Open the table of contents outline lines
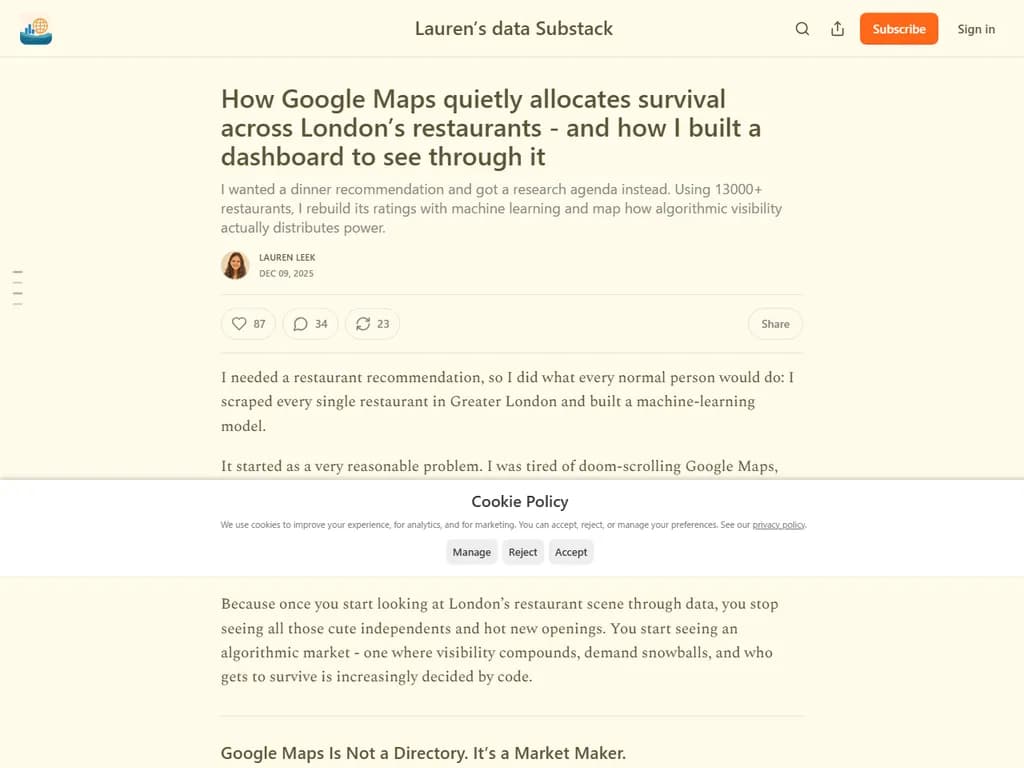1024x768 pixels. 17,287
